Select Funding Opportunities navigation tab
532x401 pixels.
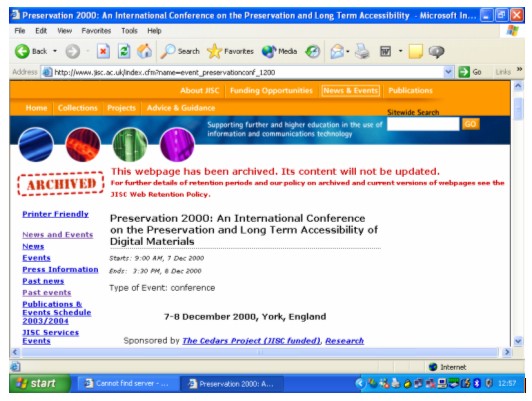click(271, 91)
